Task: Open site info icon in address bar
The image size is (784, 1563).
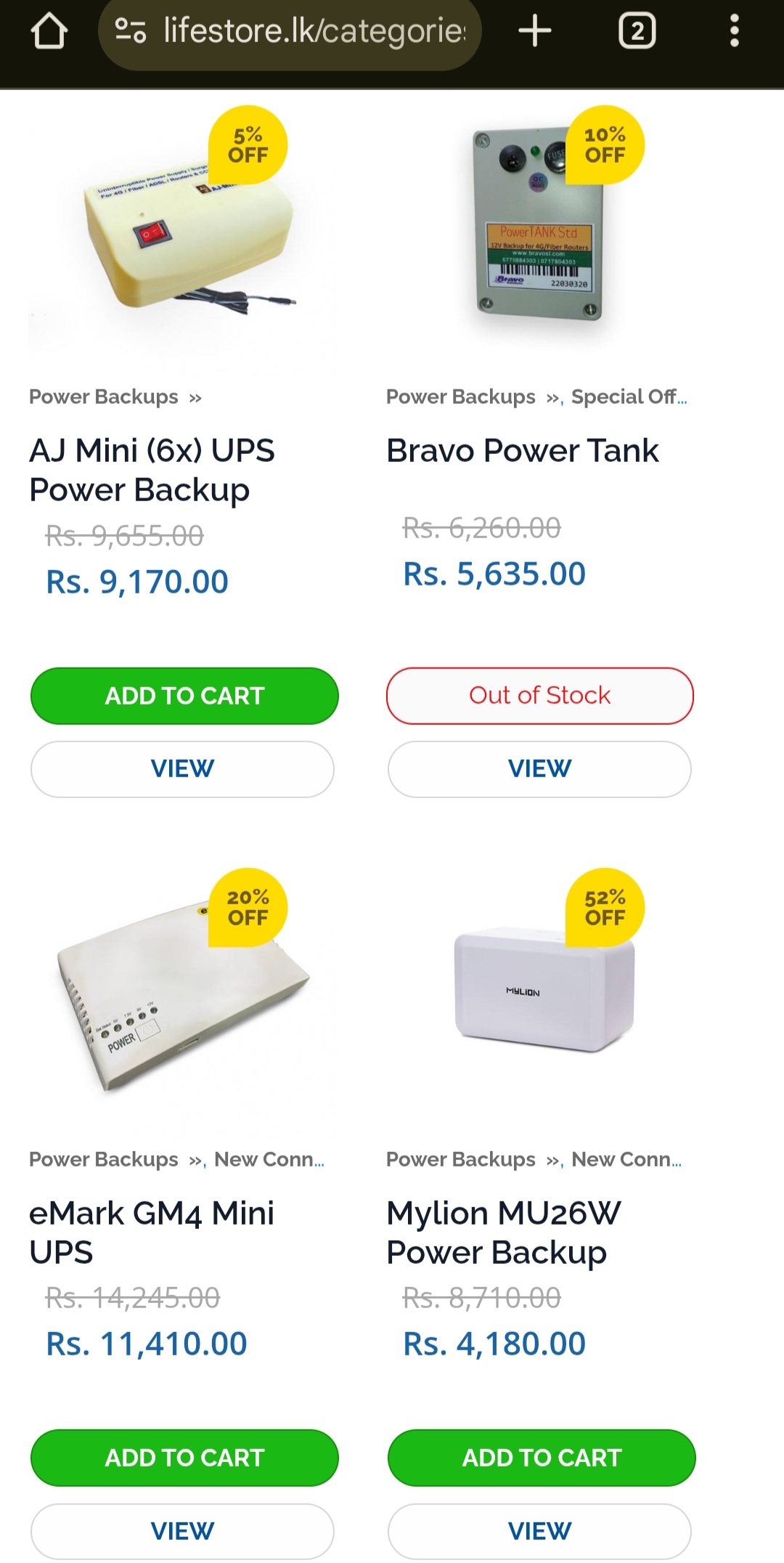Action: [131, 31]
